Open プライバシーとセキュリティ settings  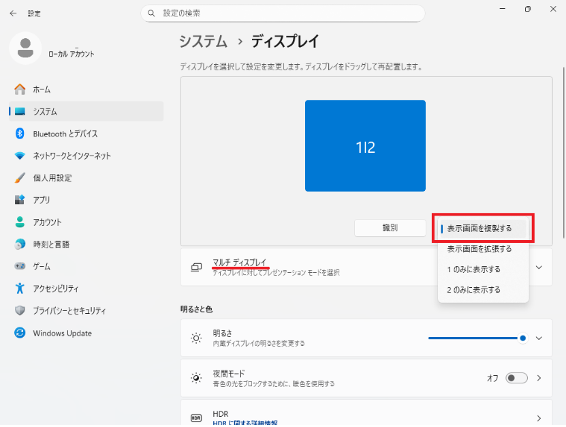tap(86, 310)
